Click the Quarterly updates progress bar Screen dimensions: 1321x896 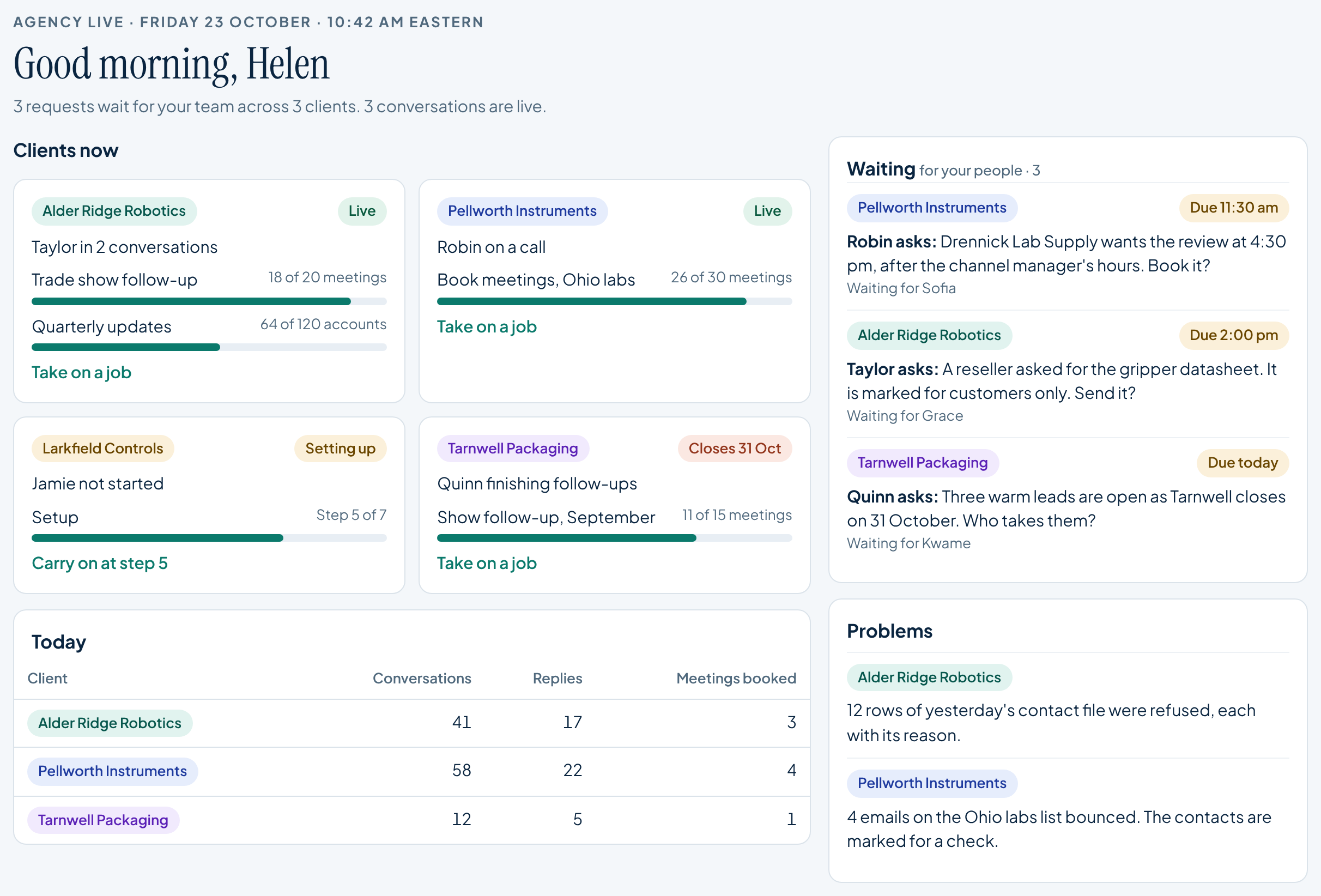[x=209, y=347]
